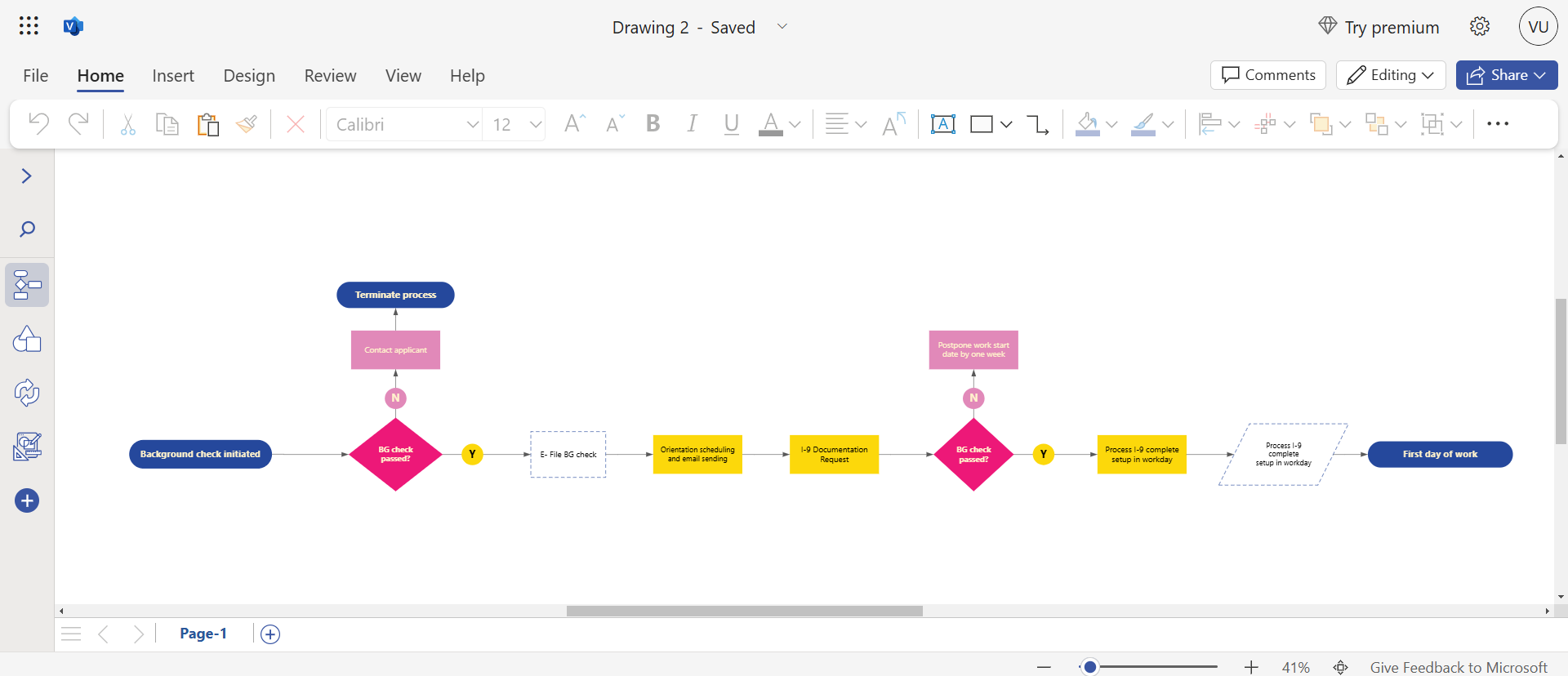
Task: Open the font size 12 dropdown
Action: click(x=514, y=124)
